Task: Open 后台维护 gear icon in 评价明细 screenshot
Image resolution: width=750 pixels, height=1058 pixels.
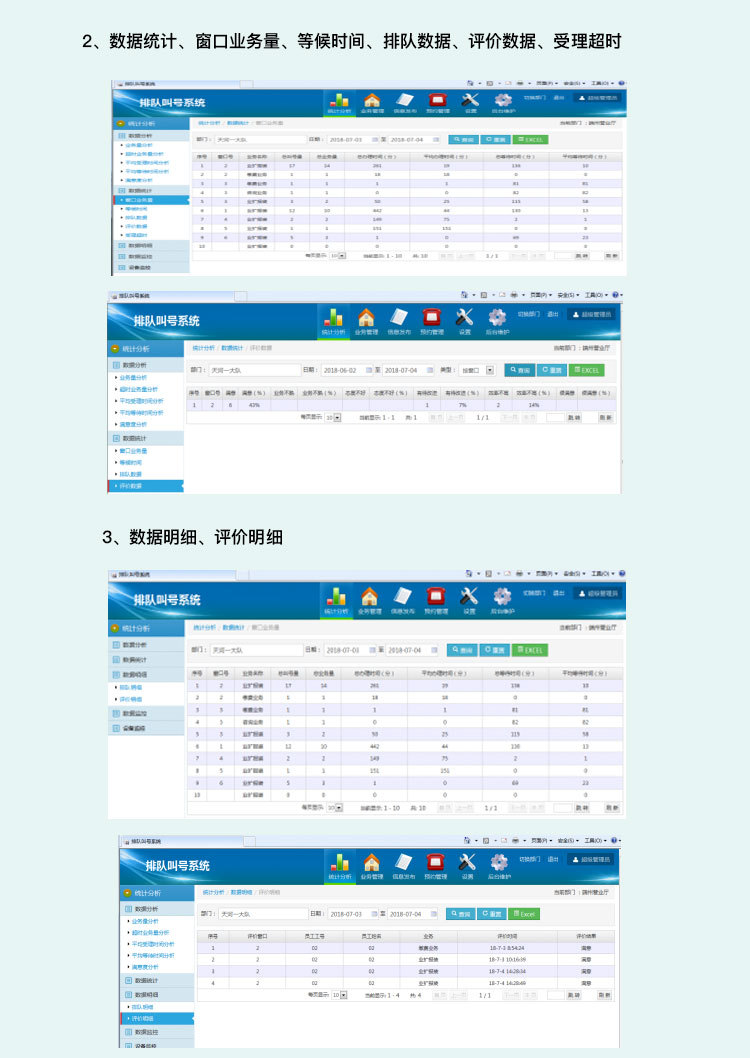Action: pyautogui.click(x=499, y=866)
